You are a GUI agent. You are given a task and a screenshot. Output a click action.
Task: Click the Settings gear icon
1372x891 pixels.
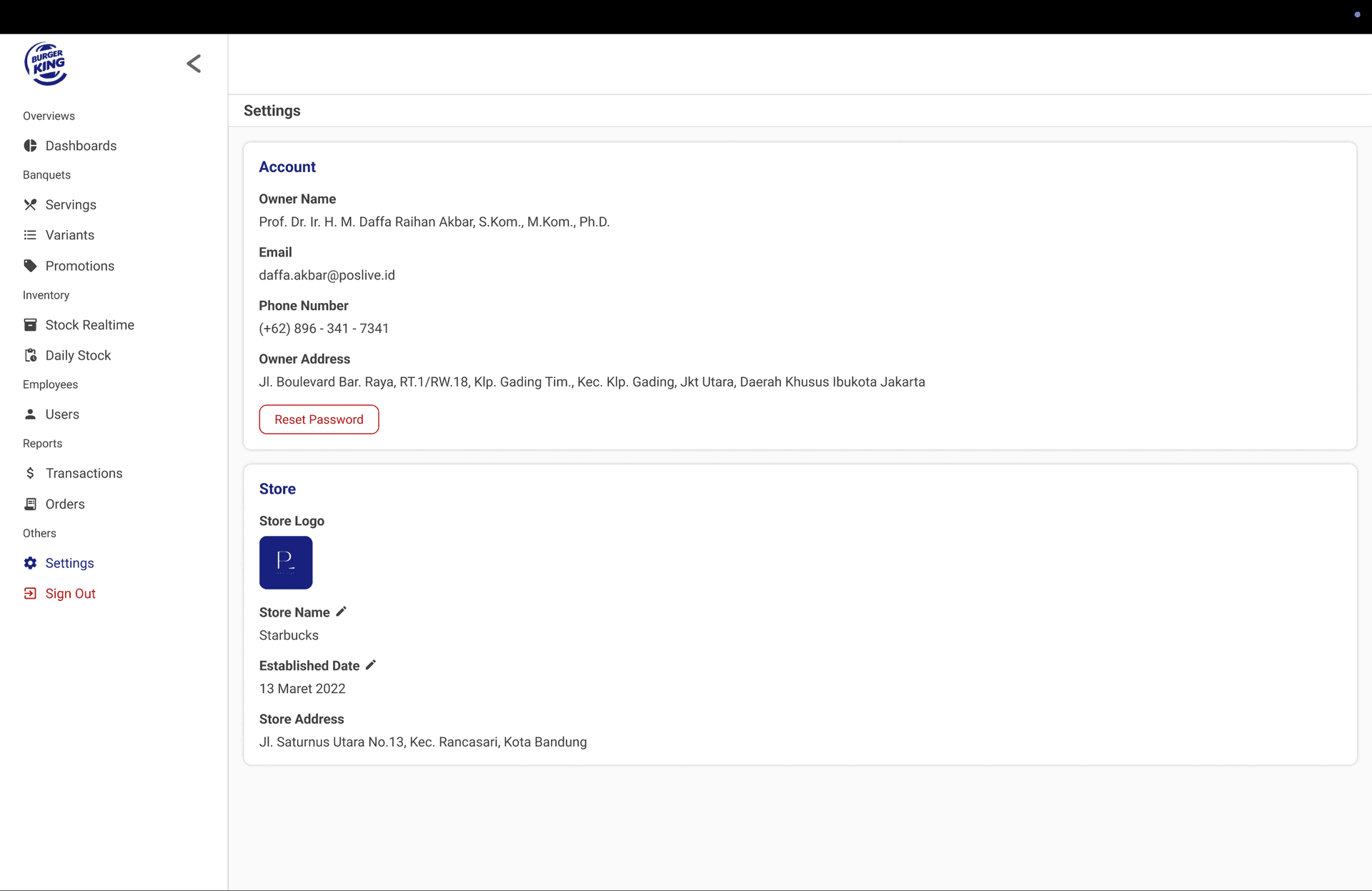[30, 563]
